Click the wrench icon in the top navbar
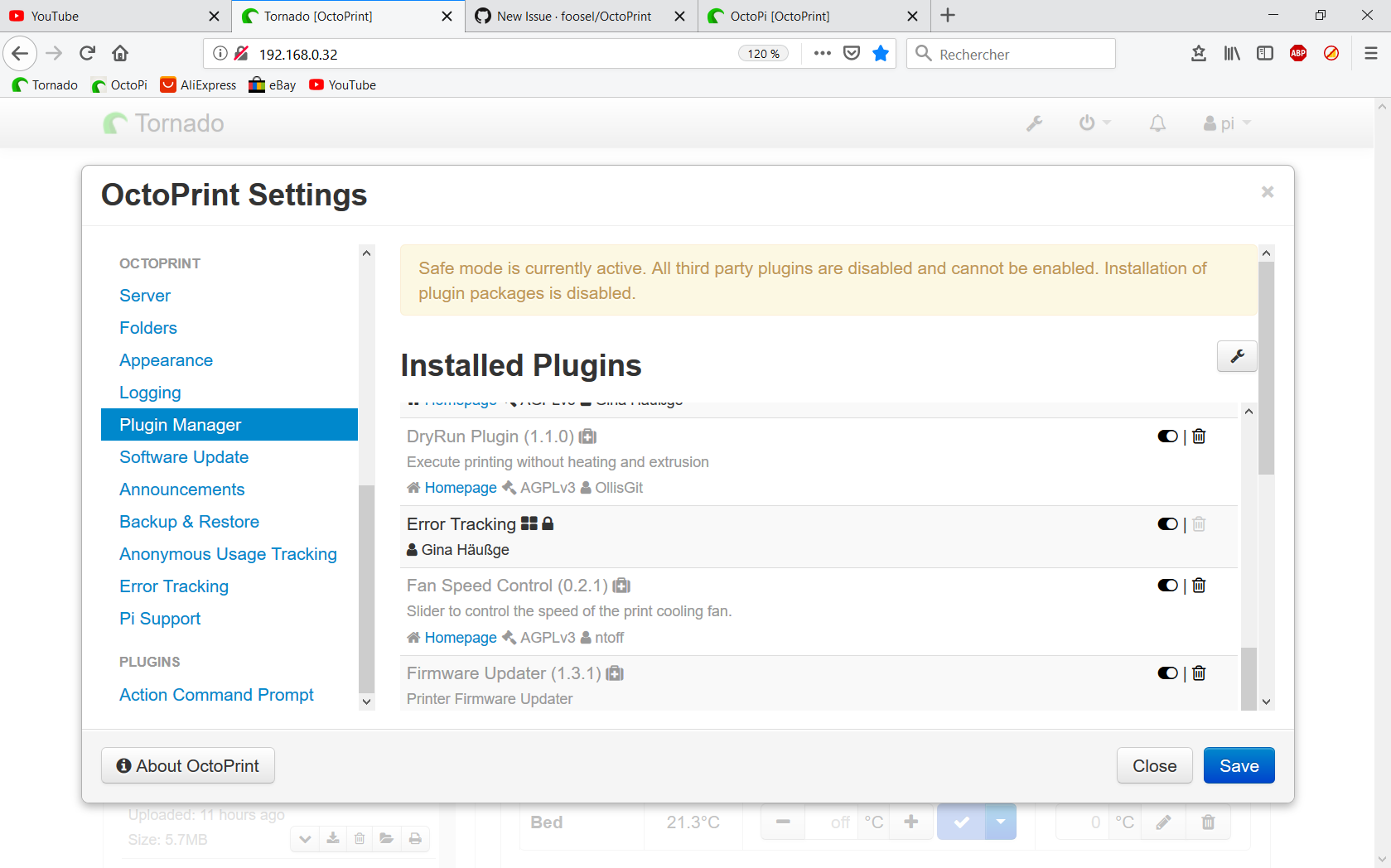Screen dimensions: 1391x868 [x=1034, y=123]
